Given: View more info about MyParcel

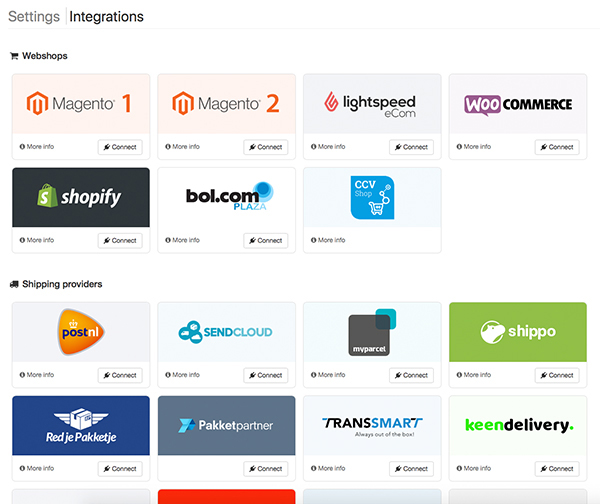Looking at the screenshot, I should 328,375.
